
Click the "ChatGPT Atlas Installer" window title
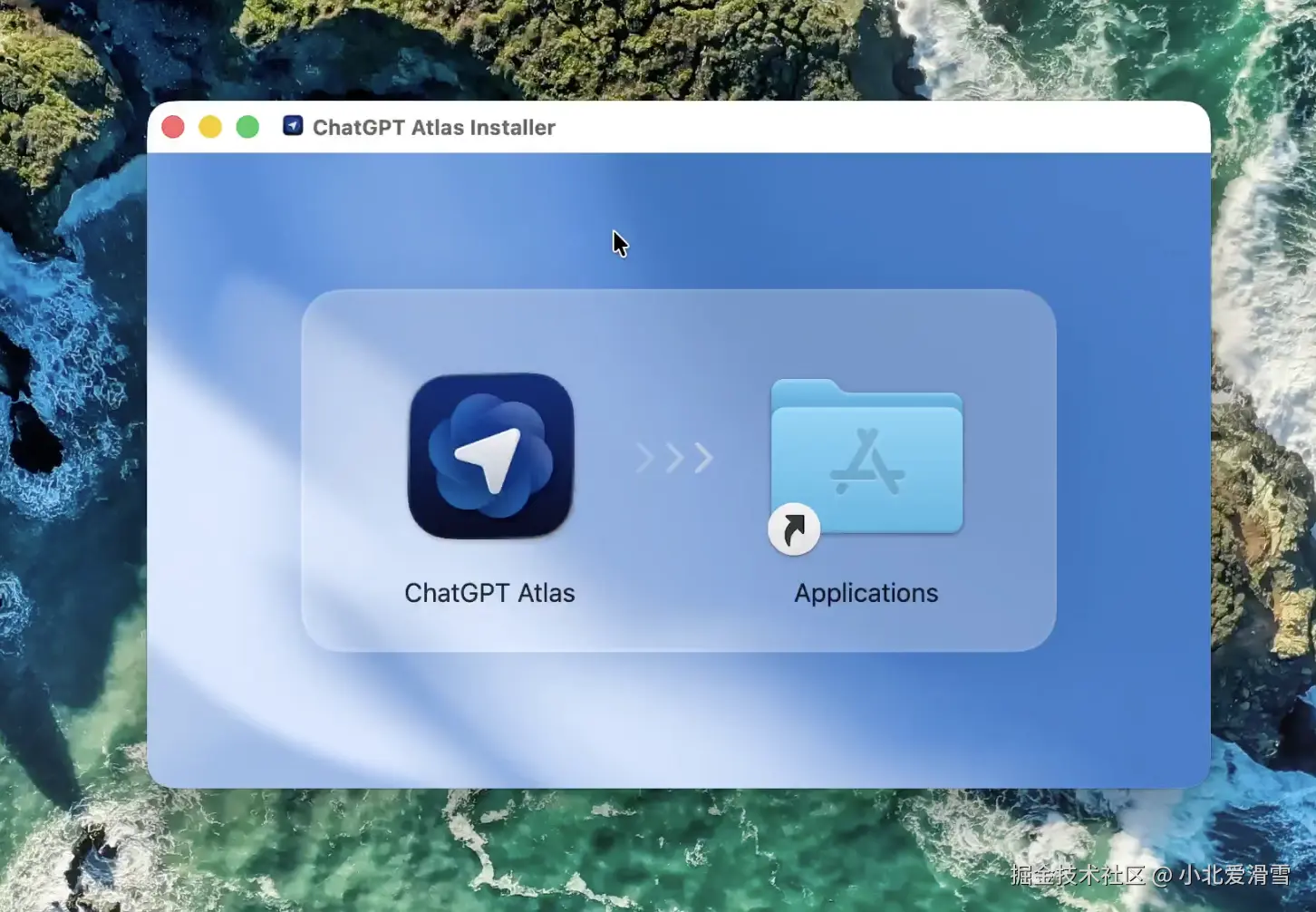(x=434, y=127)
